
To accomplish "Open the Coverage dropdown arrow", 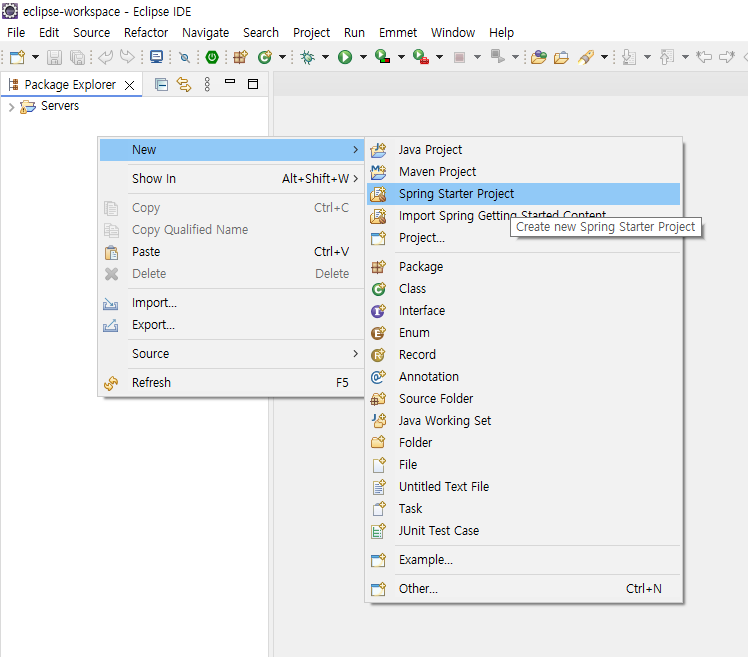I will [401, 57].
